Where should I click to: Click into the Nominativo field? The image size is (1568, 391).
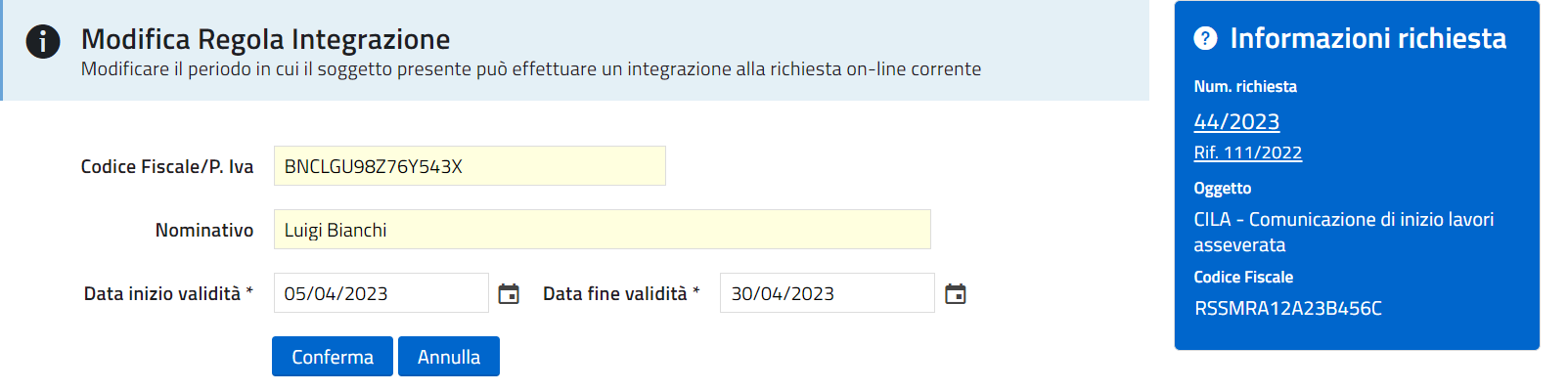coord(602,230)
